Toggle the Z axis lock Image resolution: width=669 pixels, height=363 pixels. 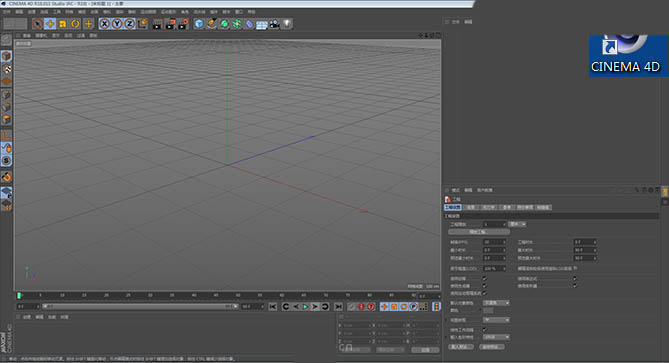pos(129,24)
